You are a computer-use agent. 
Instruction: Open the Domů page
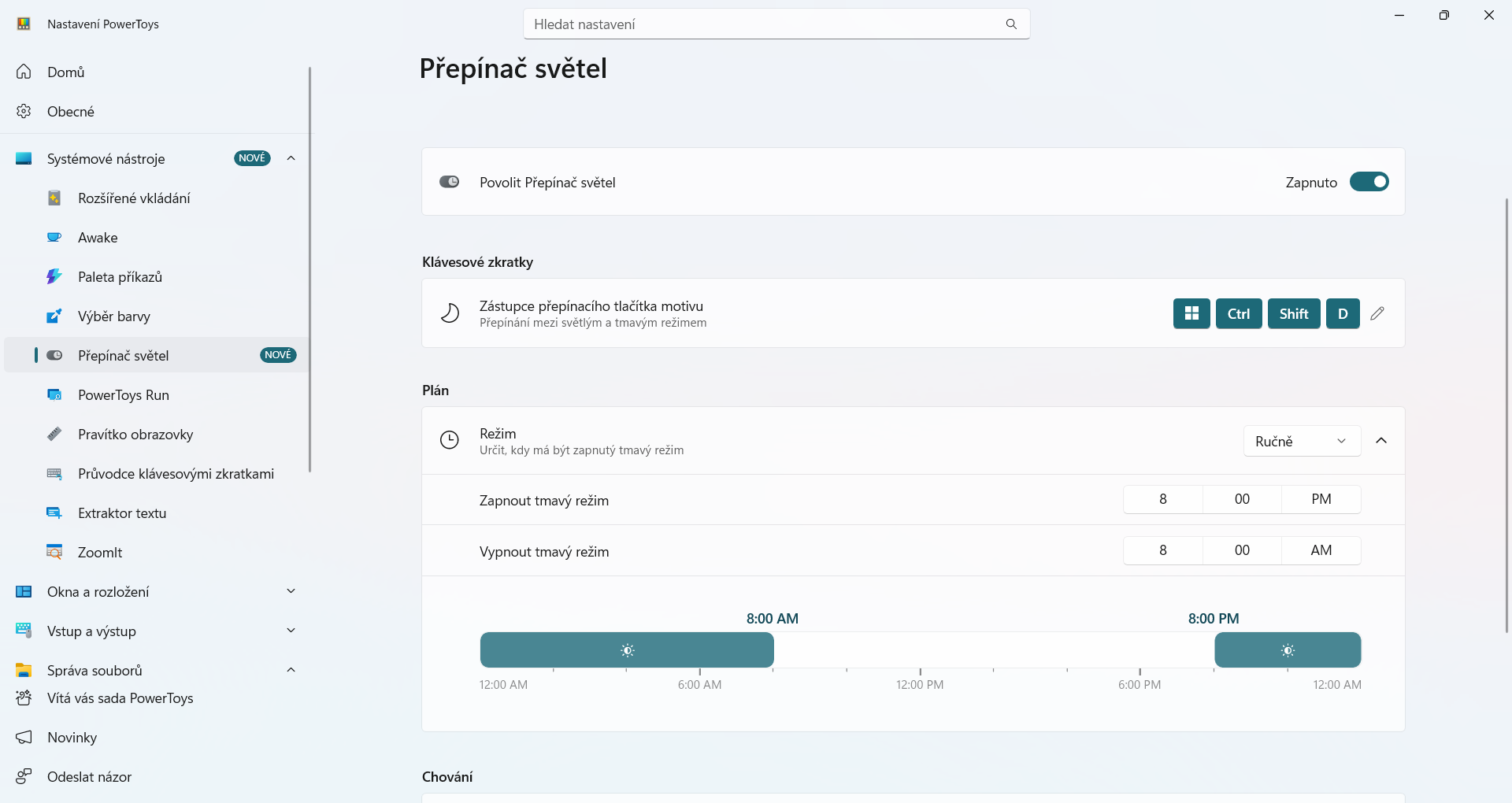click(66, 72)
